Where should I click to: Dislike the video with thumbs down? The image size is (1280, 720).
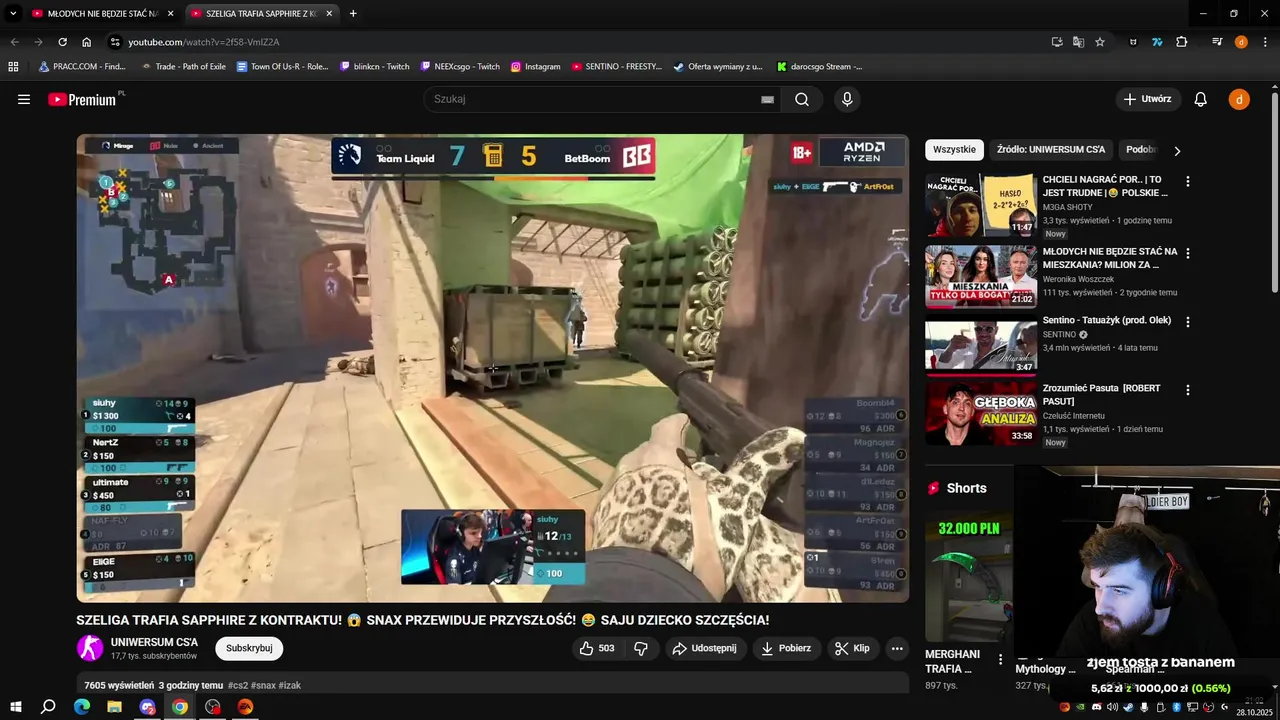pyautogui.click(x=641, y=648)
